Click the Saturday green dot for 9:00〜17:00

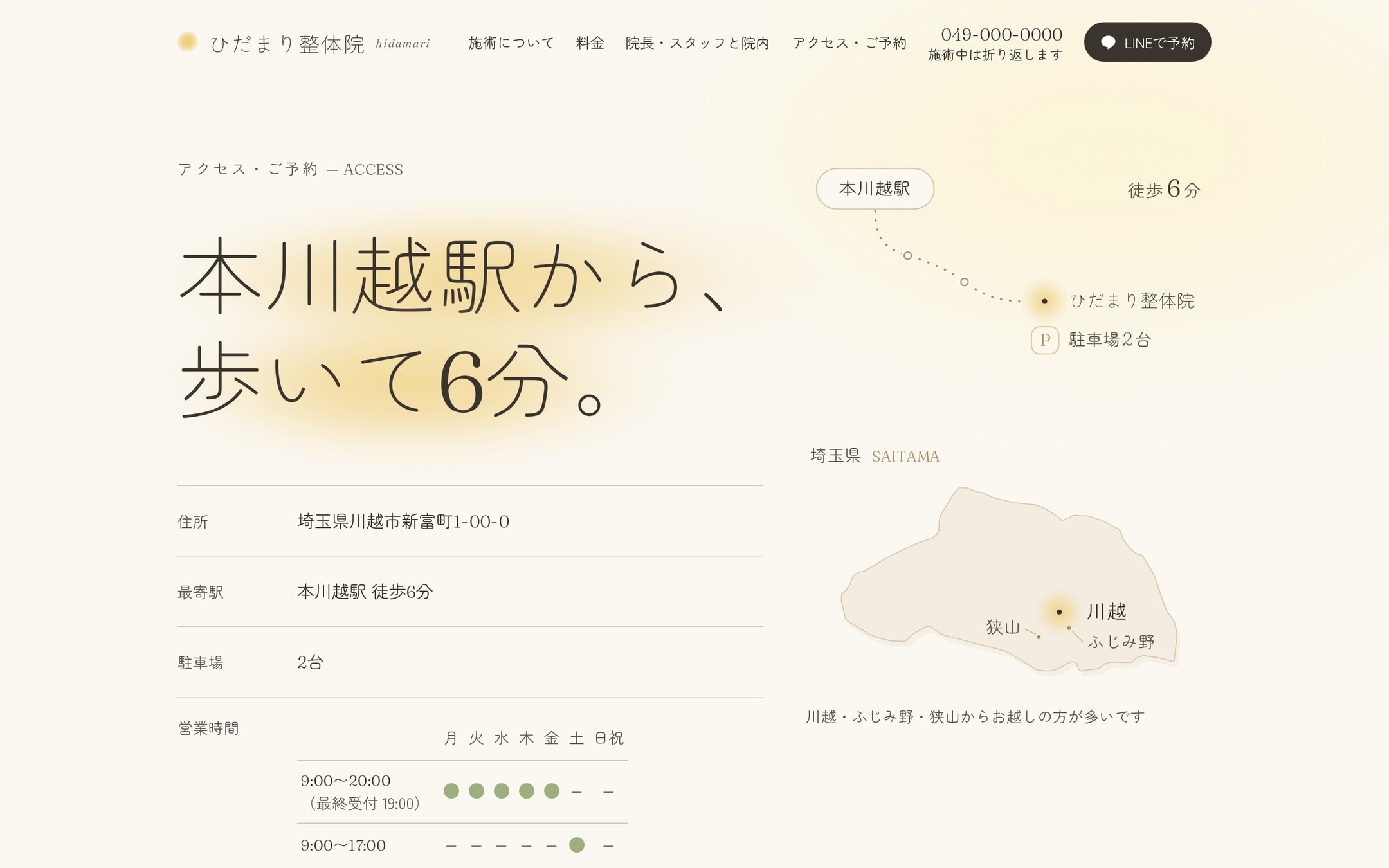click(x=577, y=845)
